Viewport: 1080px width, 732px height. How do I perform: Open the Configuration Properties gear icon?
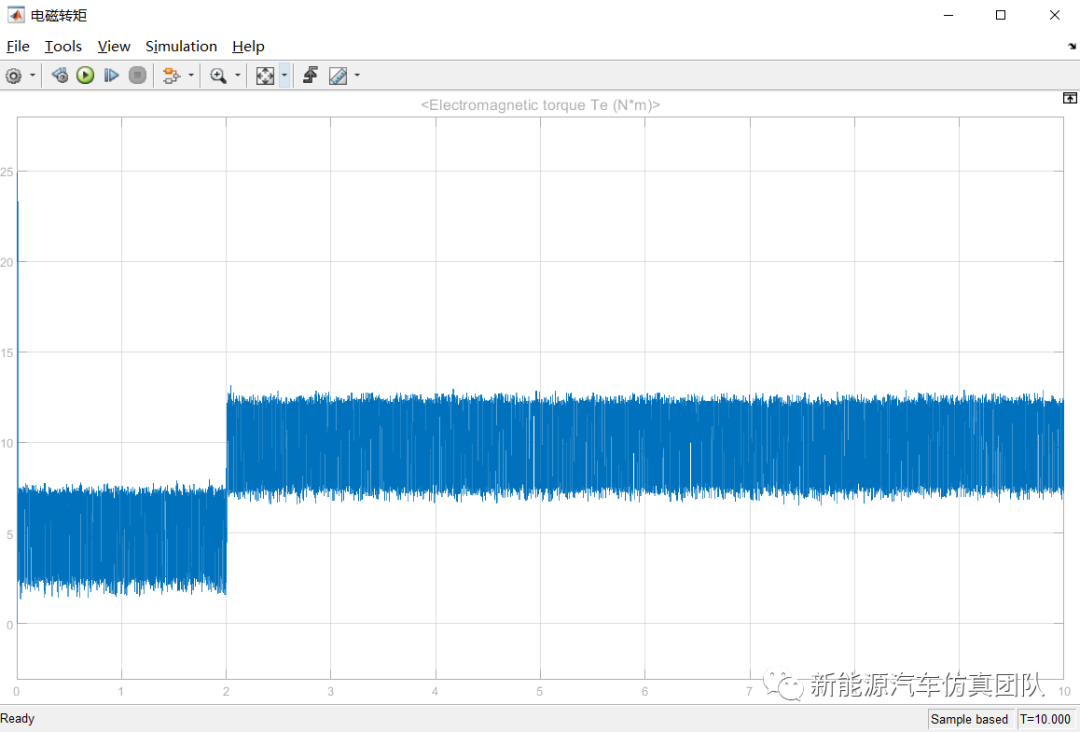pos(14,76)
